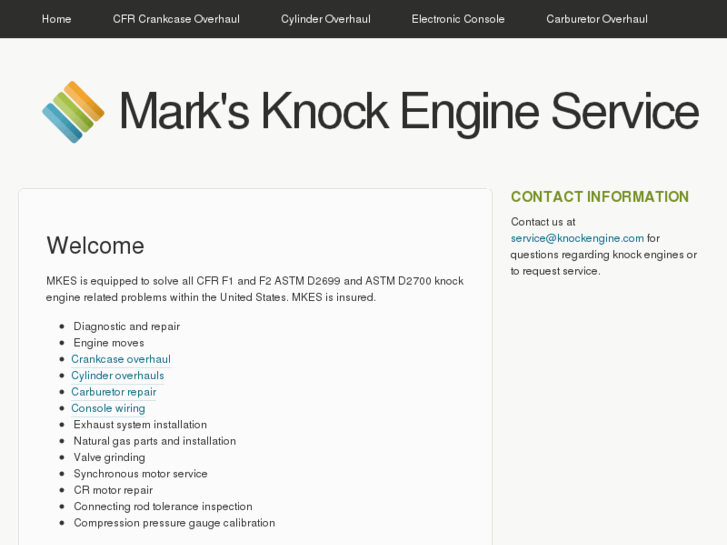The width and height of the screenshot is (727, 545).
Task: Click the Diagnostic and repair list item
Action: [x=126, y=326]
